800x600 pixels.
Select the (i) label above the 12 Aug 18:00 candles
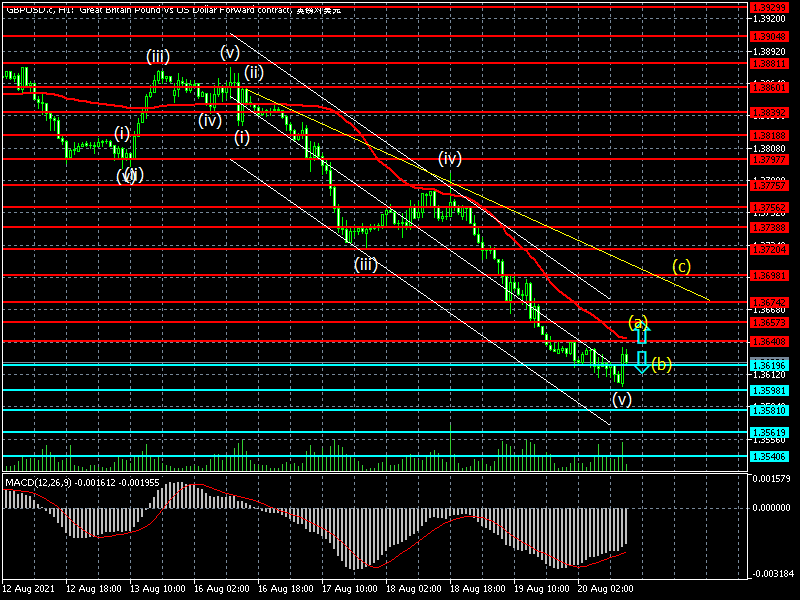click(122, 134)
